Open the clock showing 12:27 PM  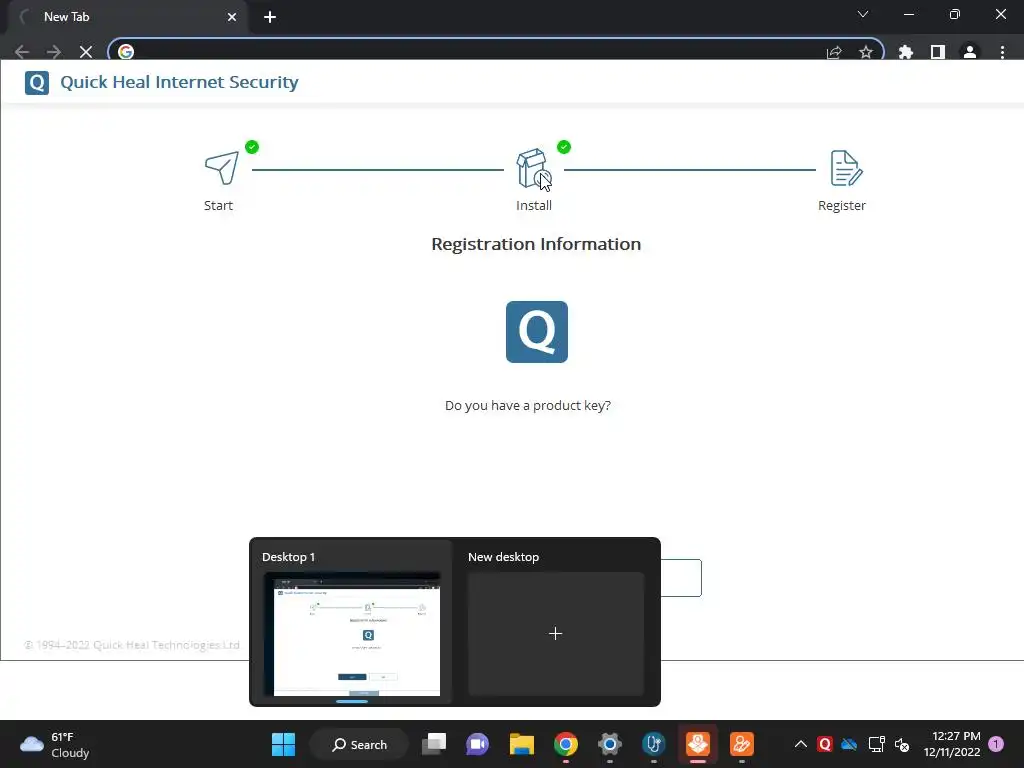pyautogui.click(x=952, y=744)
